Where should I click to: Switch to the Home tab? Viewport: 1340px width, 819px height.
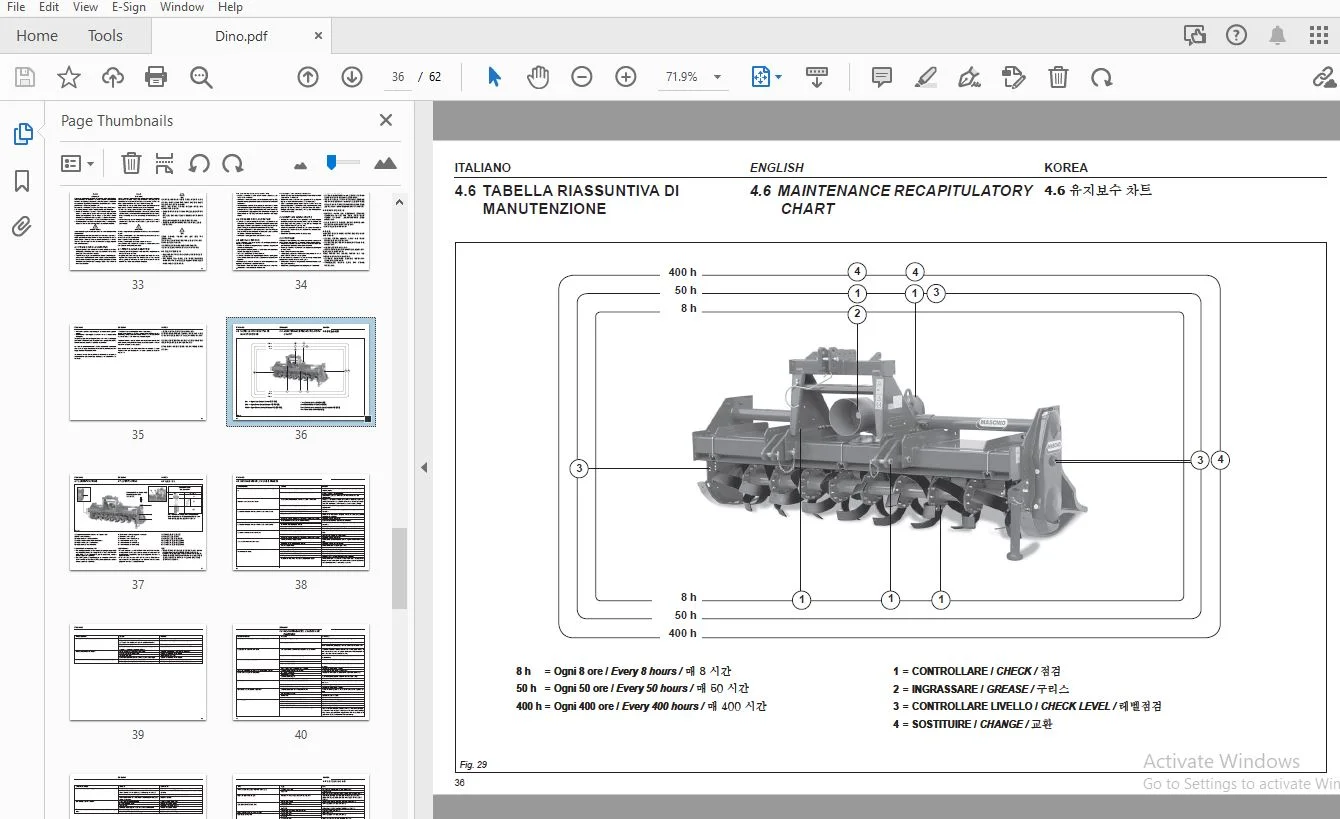pyautogui.click(x=37, y=35)
